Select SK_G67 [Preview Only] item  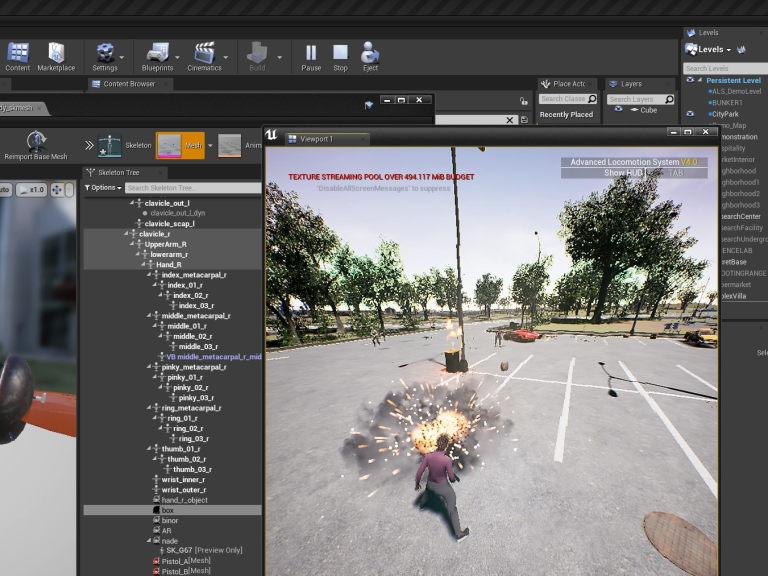click(204, 550)
